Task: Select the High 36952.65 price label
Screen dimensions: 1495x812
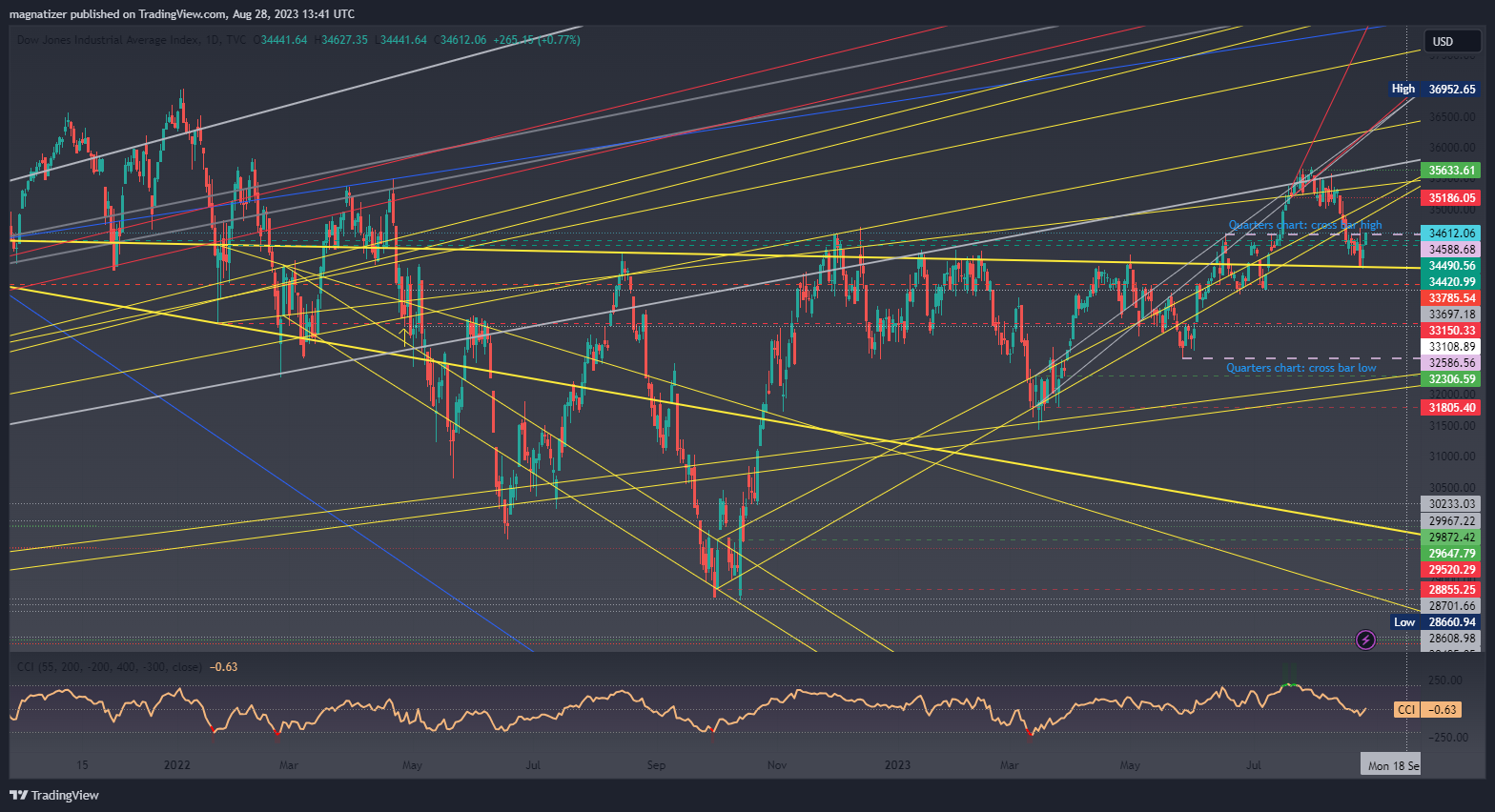Action: (x=1433, y=89)
